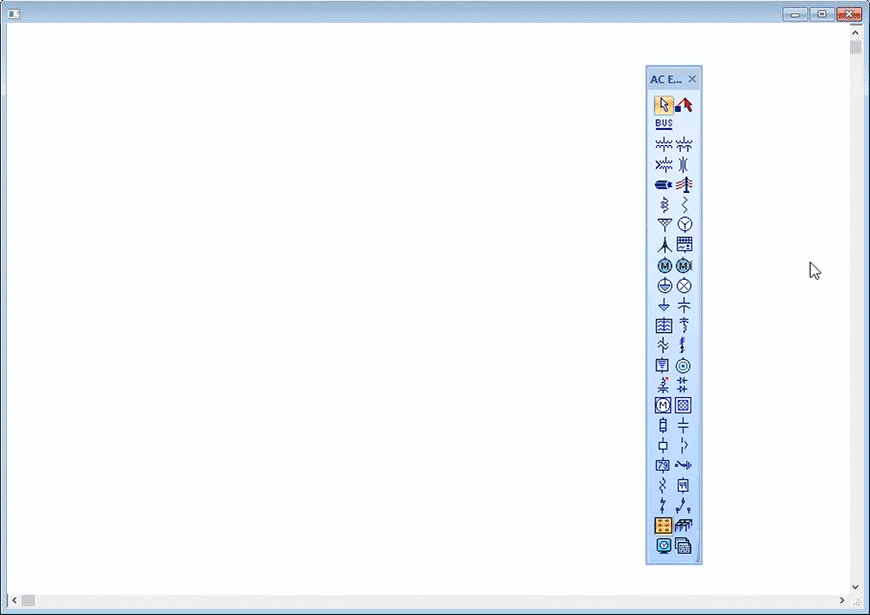Close the AC Elements toolbar
This screenshot has width=870, height=615.
[x=691, y=78]
